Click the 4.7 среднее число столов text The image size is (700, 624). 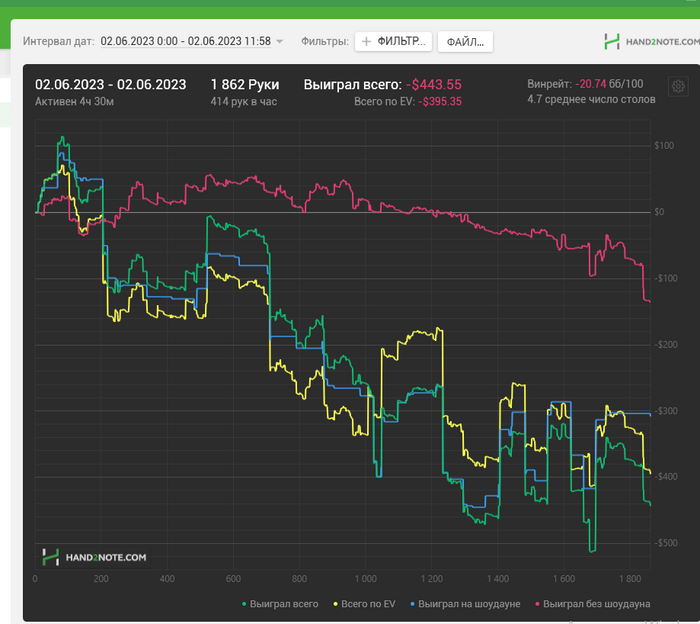tap(591, 99)
